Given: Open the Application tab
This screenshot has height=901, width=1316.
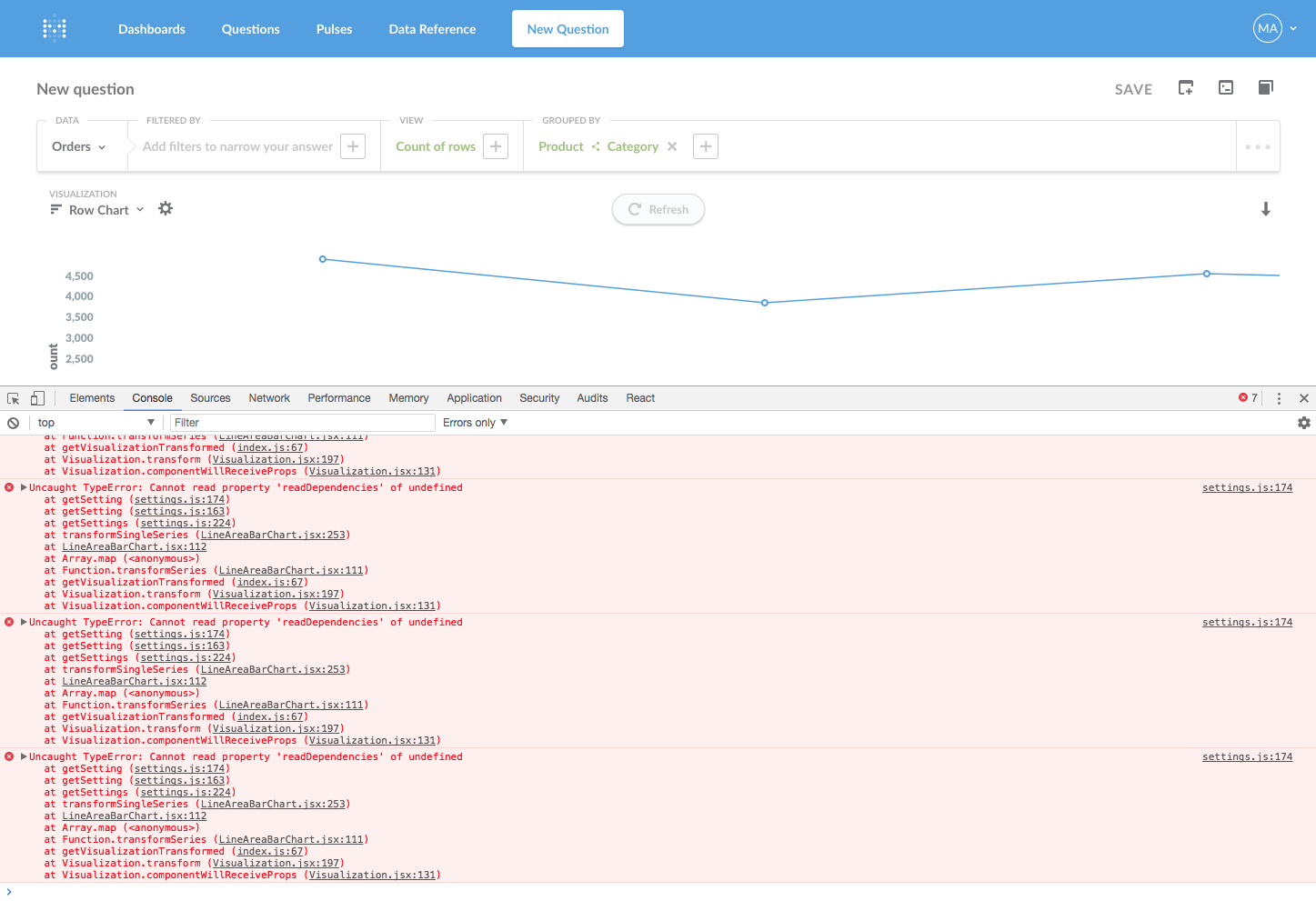Looking at the screenshot, I should 474,398.
